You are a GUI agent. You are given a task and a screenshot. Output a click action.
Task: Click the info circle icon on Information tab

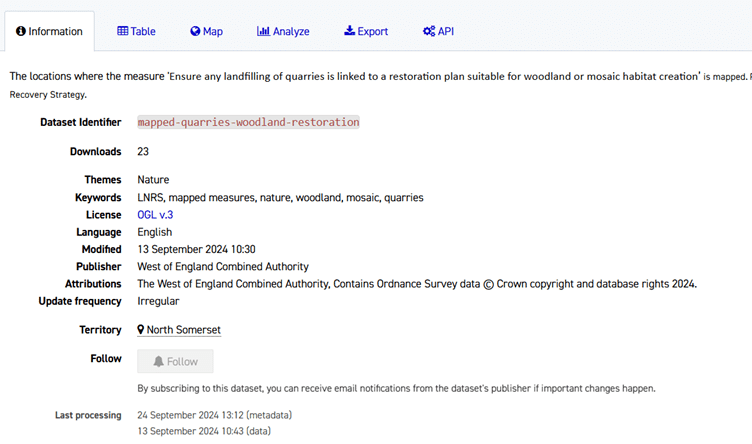coord(21,32)
